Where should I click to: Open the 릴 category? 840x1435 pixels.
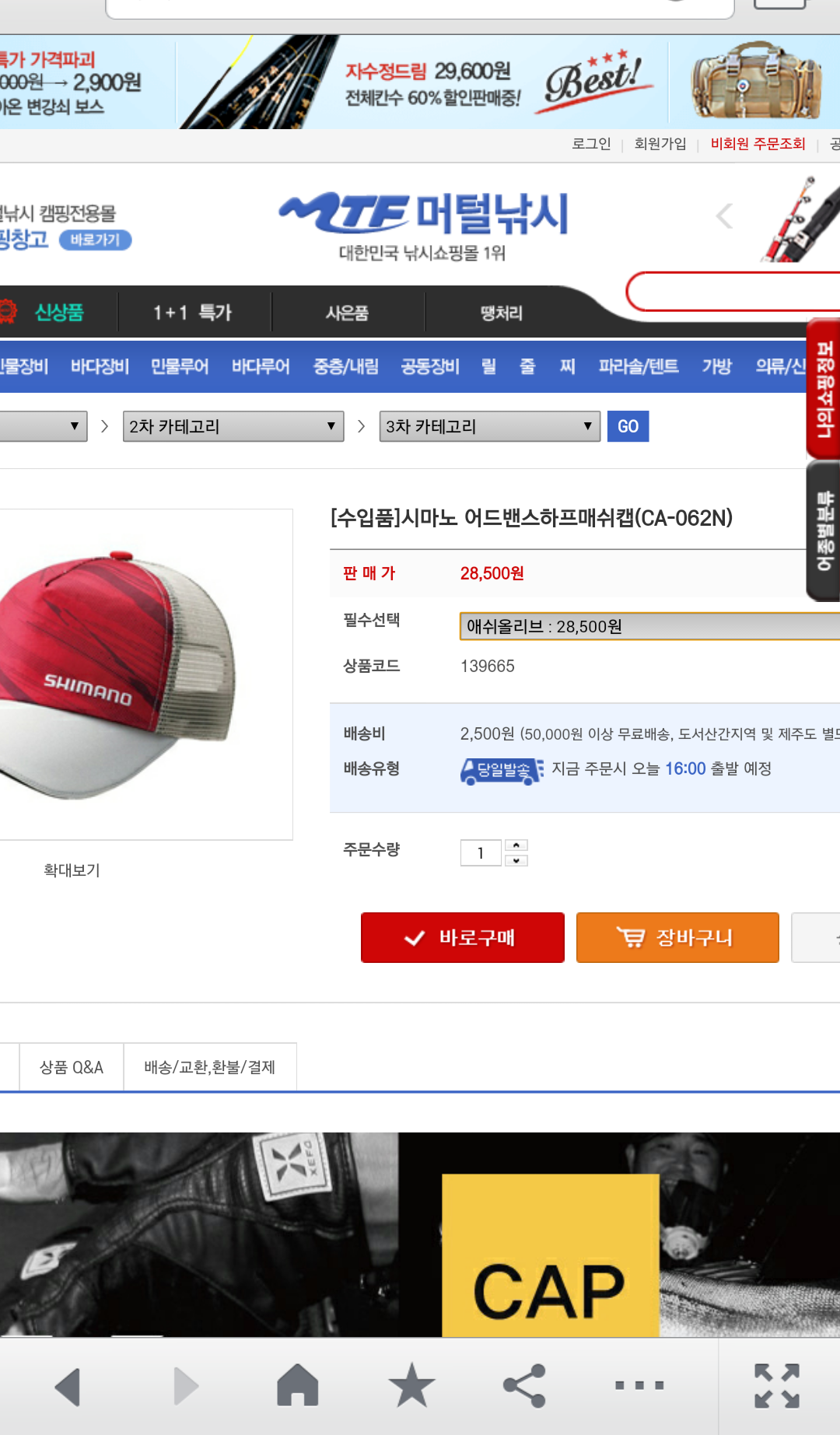488,366
